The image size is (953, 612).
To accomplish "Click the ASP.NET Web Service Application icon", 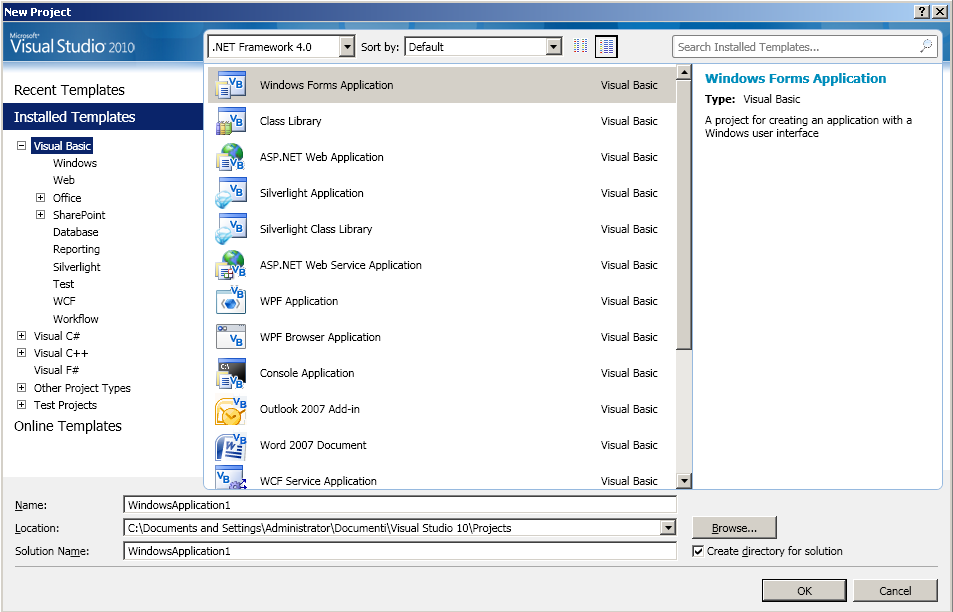I will (x=231, y=265).
